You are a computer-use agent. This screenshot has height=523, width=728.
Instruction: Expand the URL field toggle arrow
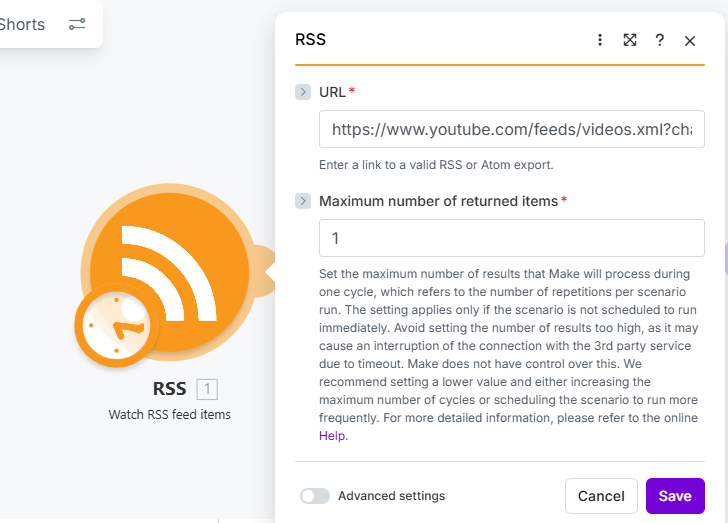pos(303,92)
